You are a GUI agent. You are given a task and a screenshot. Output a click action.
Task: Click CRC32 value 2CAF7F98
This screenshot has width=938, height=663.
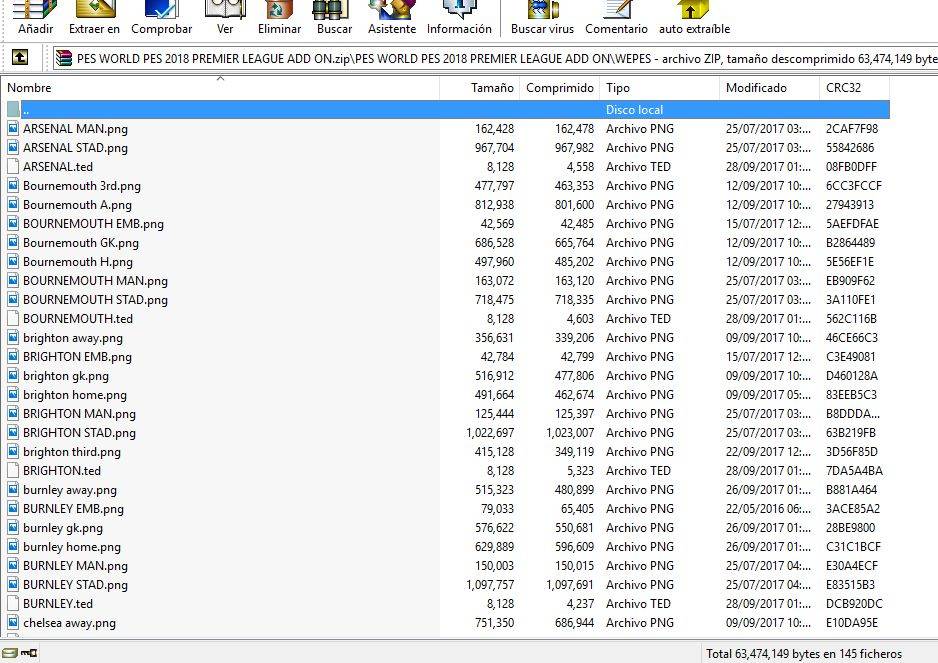click(x=852, y=129)
